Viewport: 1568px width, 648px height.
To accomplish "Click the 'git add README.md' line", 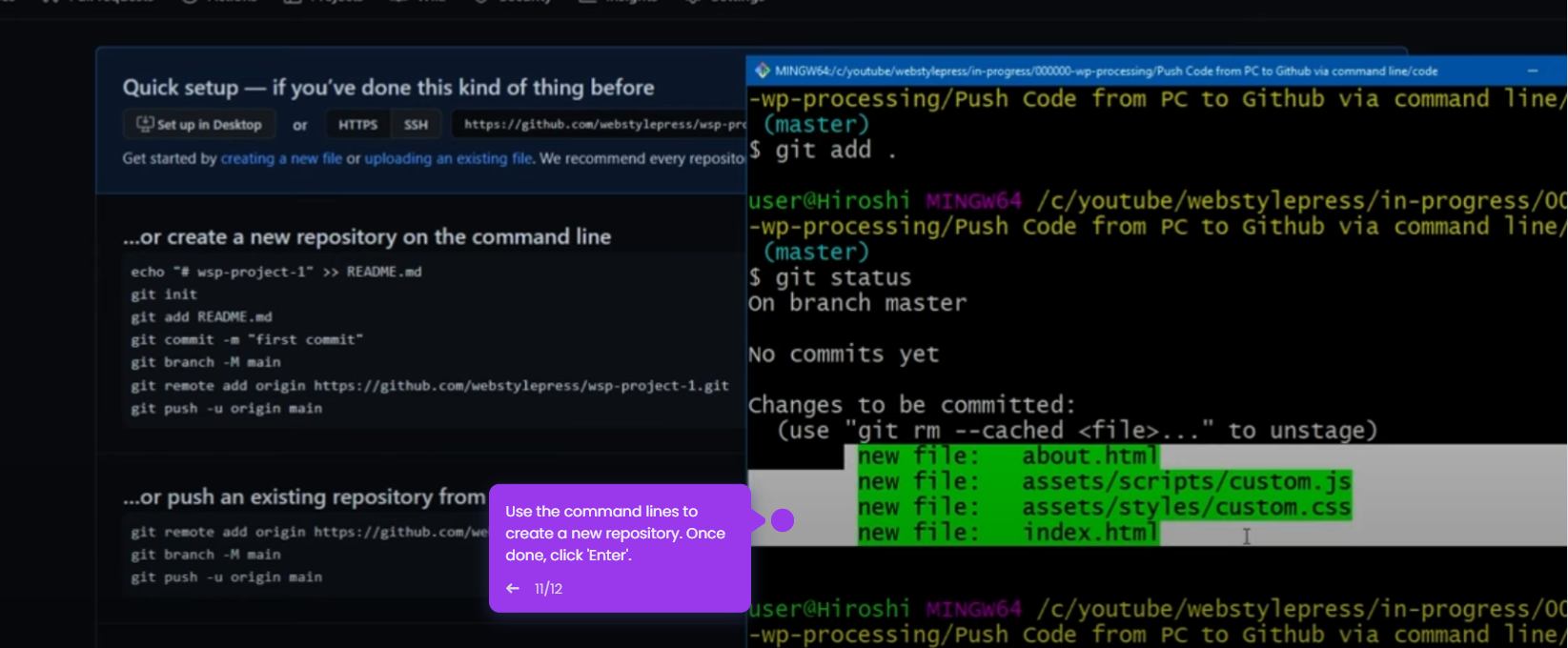I will click(x=201, y=316).
